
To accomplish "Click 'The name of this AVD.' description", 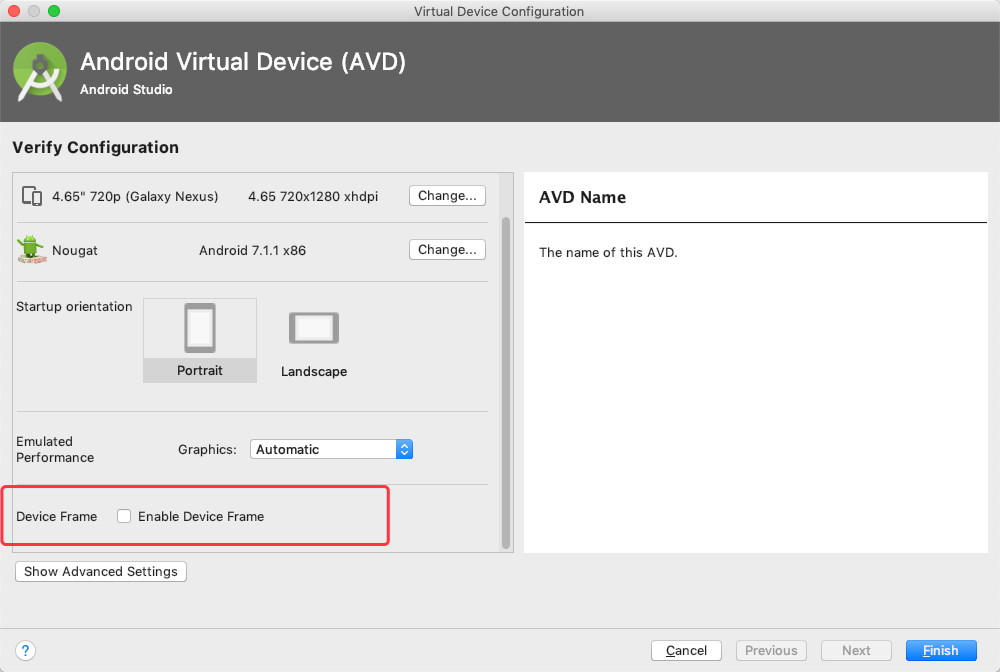I will coord(608,252).
